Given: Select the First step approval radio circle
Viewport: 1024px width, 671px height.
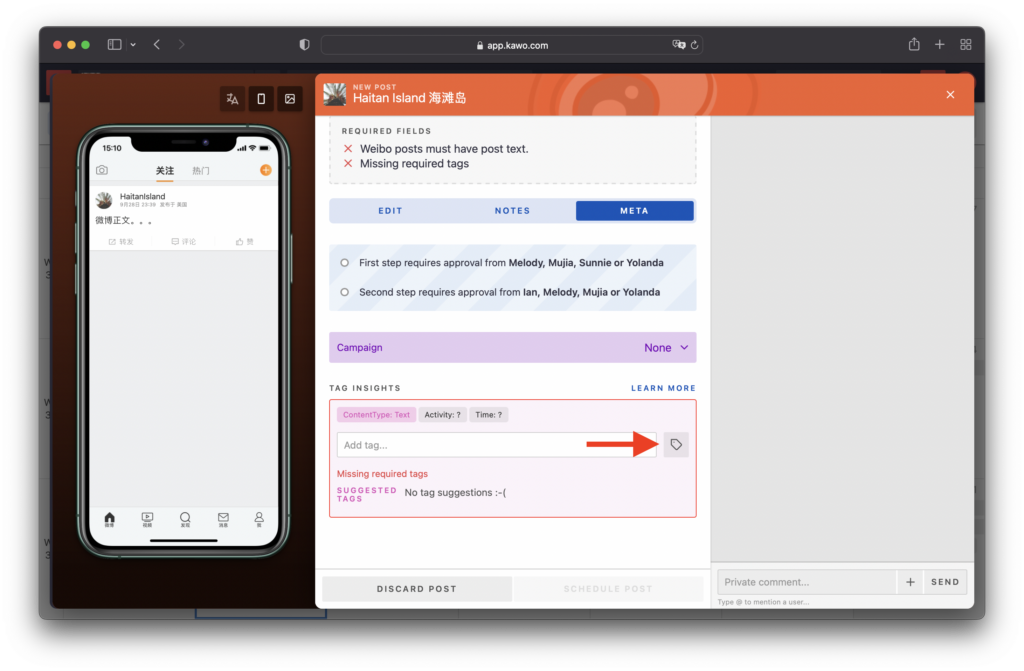Looking at the screenshot, I should point(345,263).
